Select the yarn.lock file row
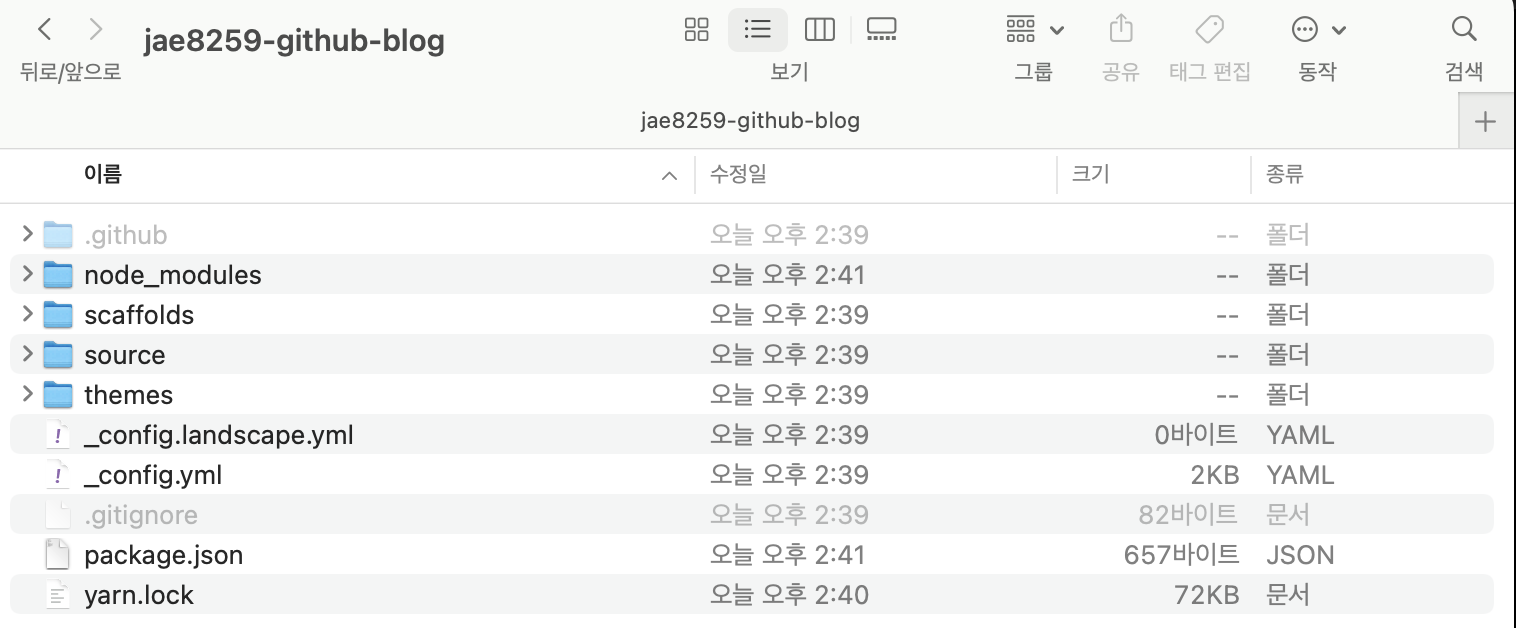This screenshot has height=628, width=1516. point(752,594)
